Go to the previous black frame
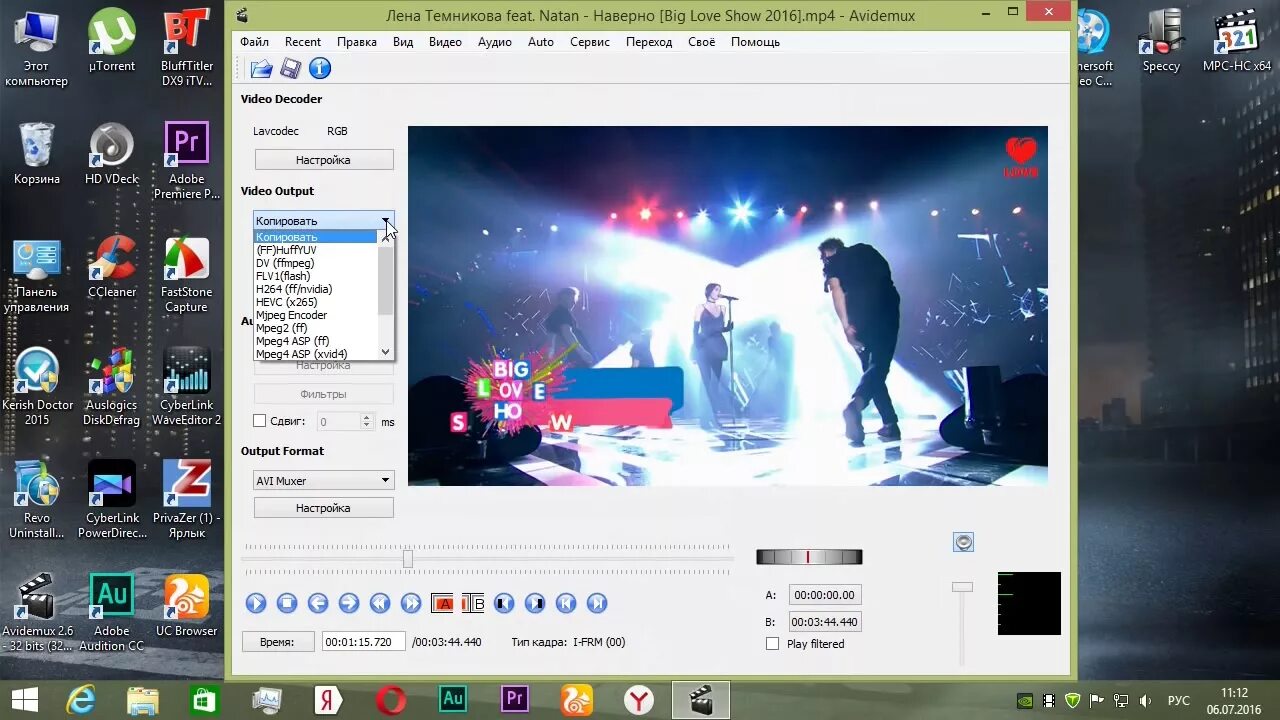The image size is (1280, 720). 504,603
